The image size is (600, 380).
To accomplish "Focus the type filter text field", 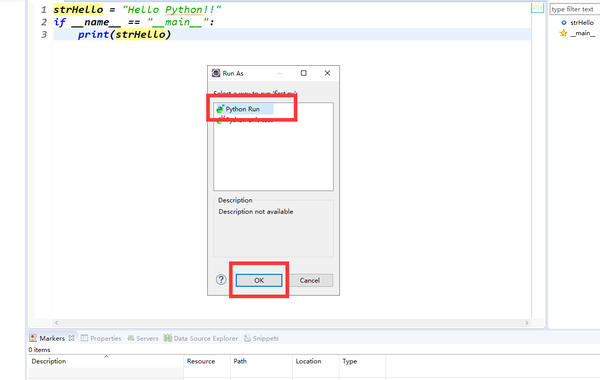I will (x=575, y=9).
